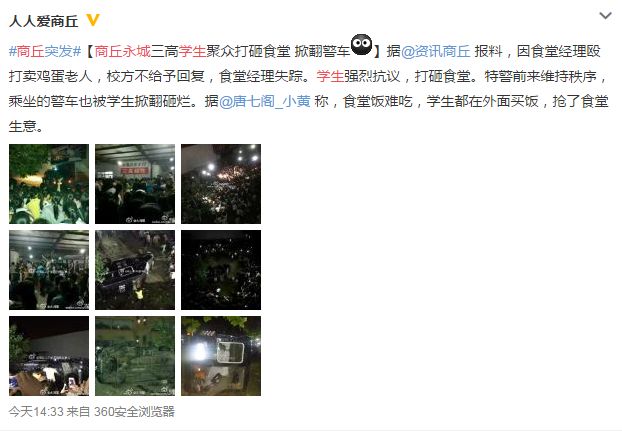Open the first thumbnail with yellow-lit crowd
This screenshot has width=622, height=434.
[49, 184]
